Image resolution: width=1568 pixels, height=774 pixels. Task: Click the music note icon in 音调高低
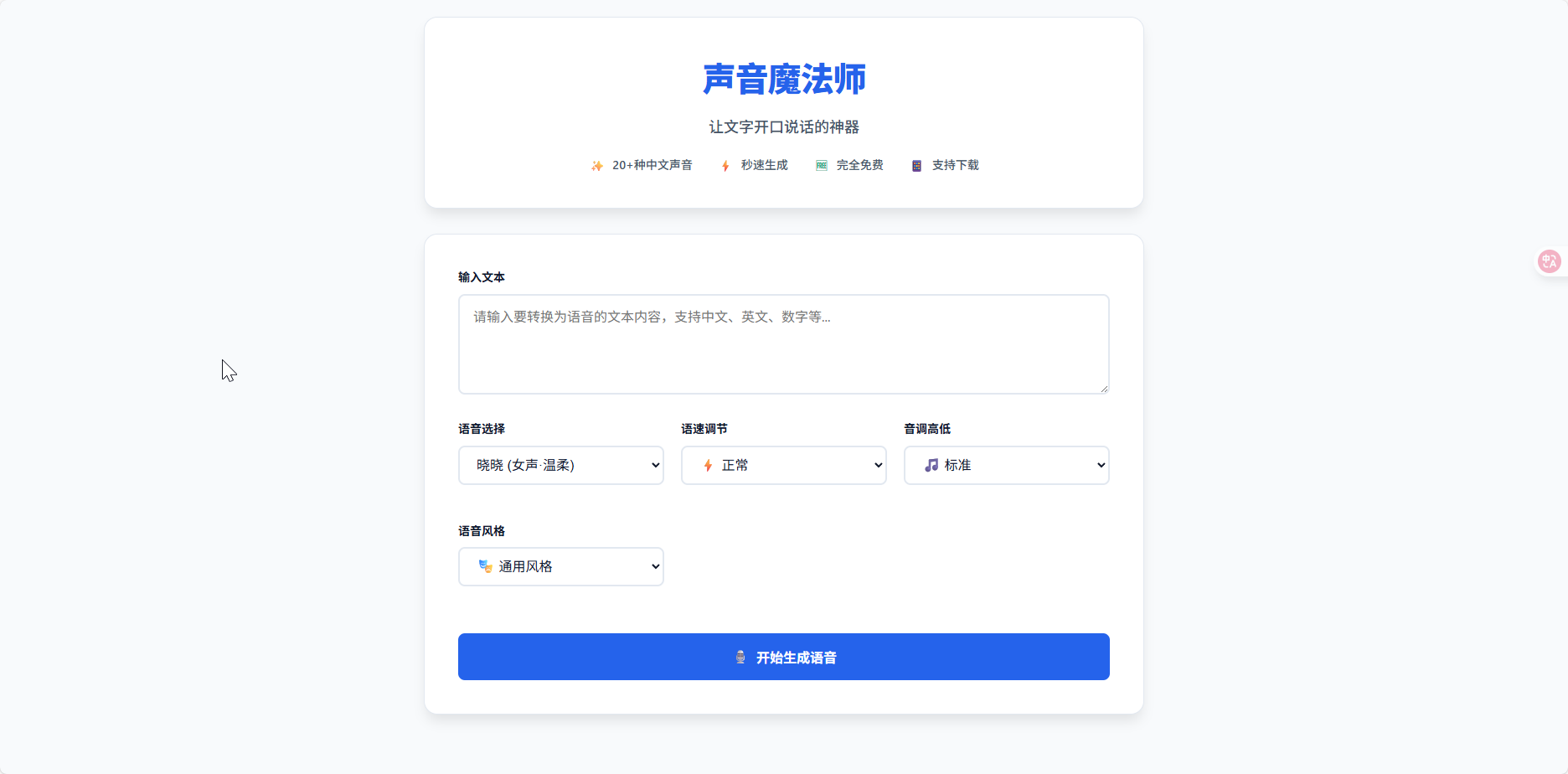click(x=931, y=465)
